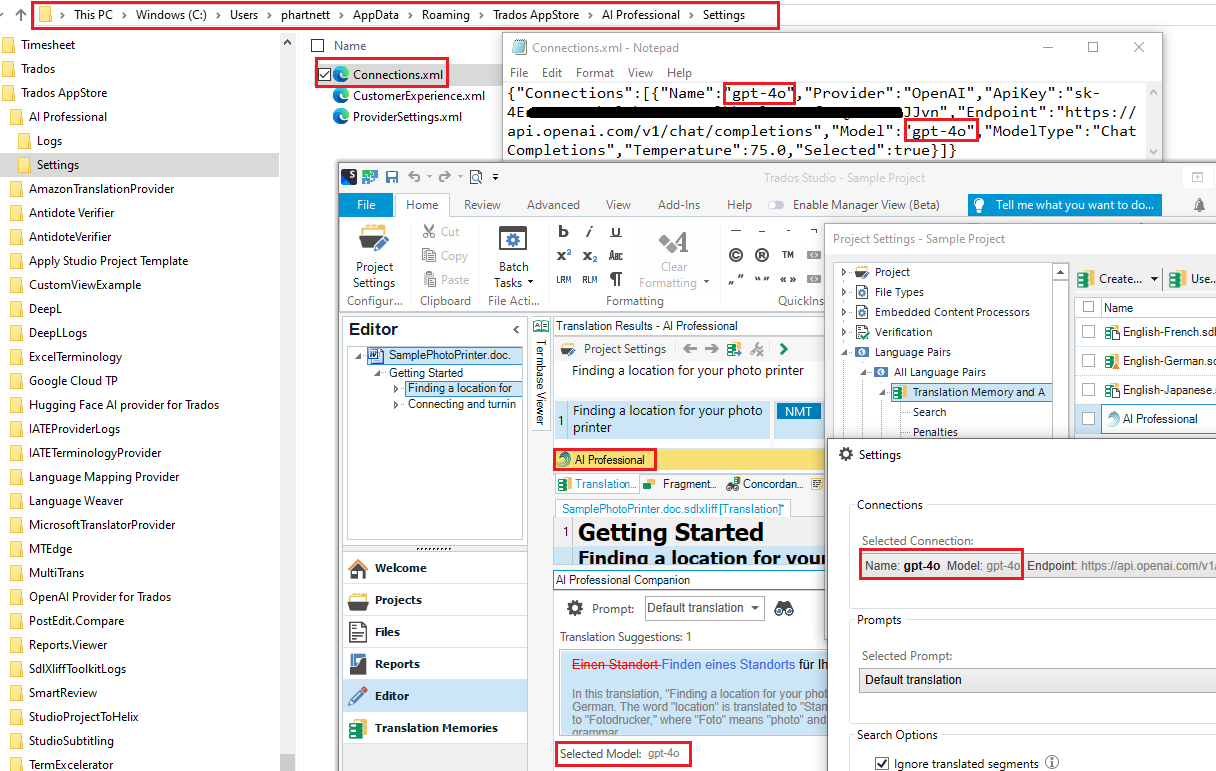1216x771 pixels.
Task: Click Tell me what you want to do
Action: 1063,205
